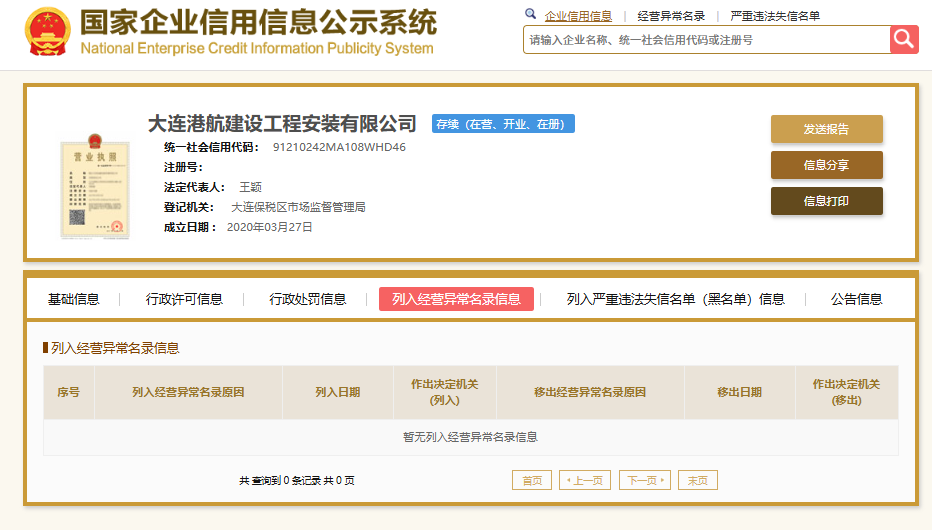Click the company name 大连港航建设工程安装有限公司
Image resolution: width=932 pixels, height=530 pixels.
coord(282,124)
